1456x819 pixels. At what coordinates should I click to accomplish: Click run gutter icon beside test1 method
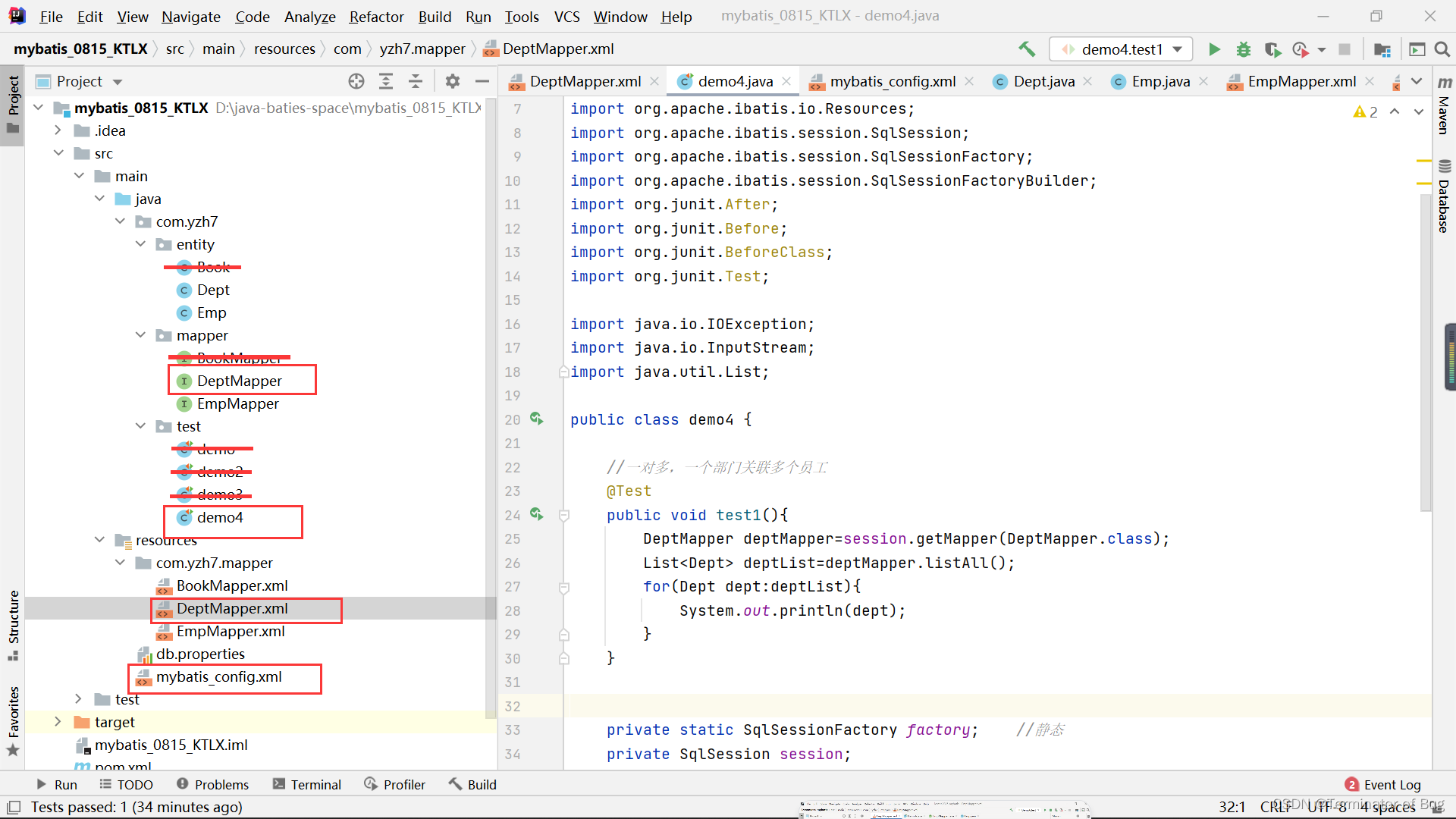537,514
